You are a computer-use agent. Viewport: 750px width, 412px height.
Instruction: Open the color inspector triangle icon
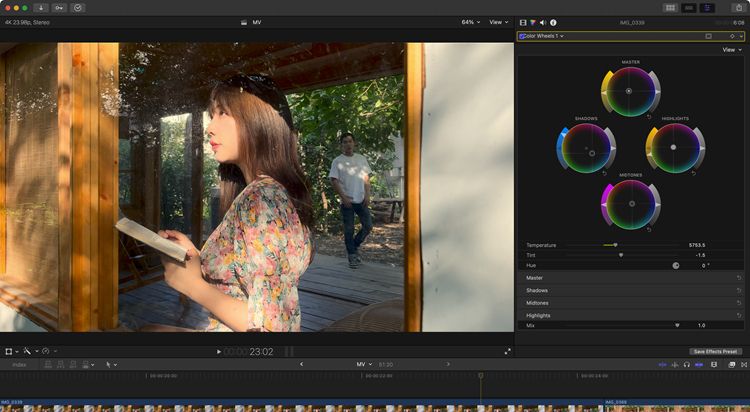[x=533, y=22]
